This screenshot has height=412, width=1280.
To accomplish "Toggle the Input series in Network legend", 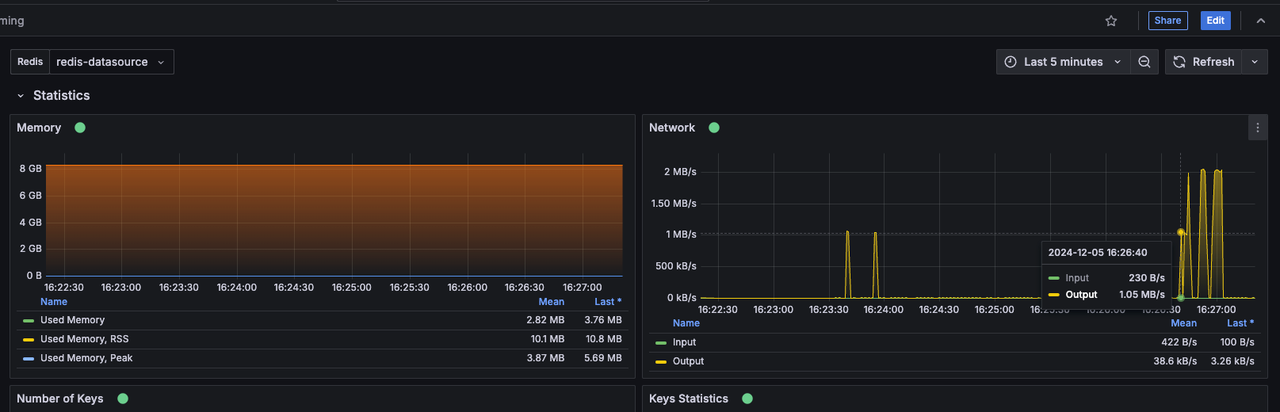I will coord(684,342).
